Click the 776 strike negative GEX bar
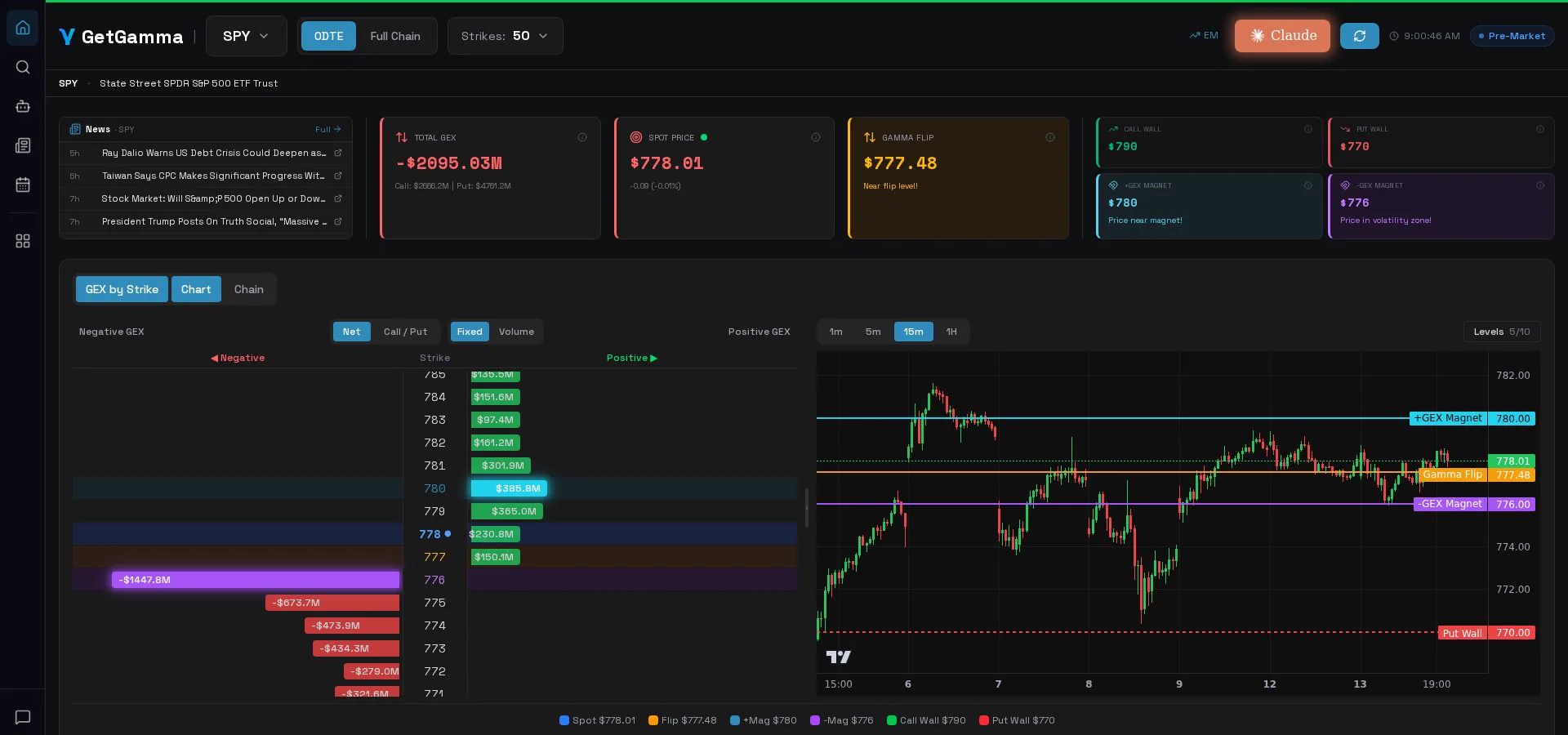 pyautogui.click(x=256, y=580)
